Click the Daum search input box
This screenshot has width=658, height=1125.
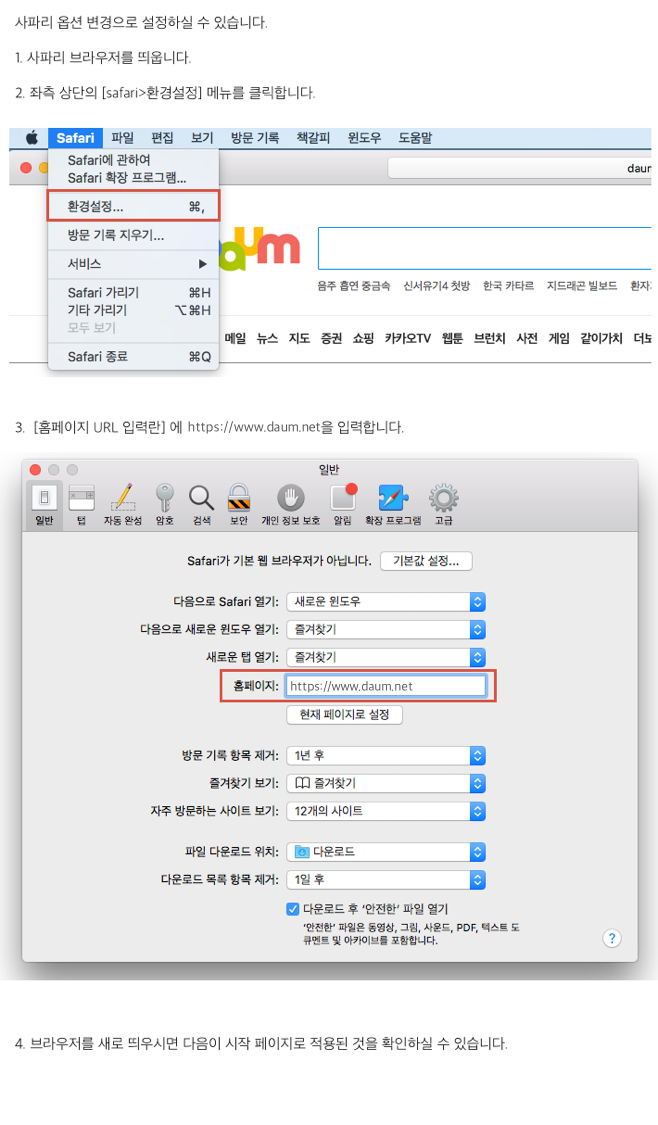pyautogui.click(x=485, y=249)
